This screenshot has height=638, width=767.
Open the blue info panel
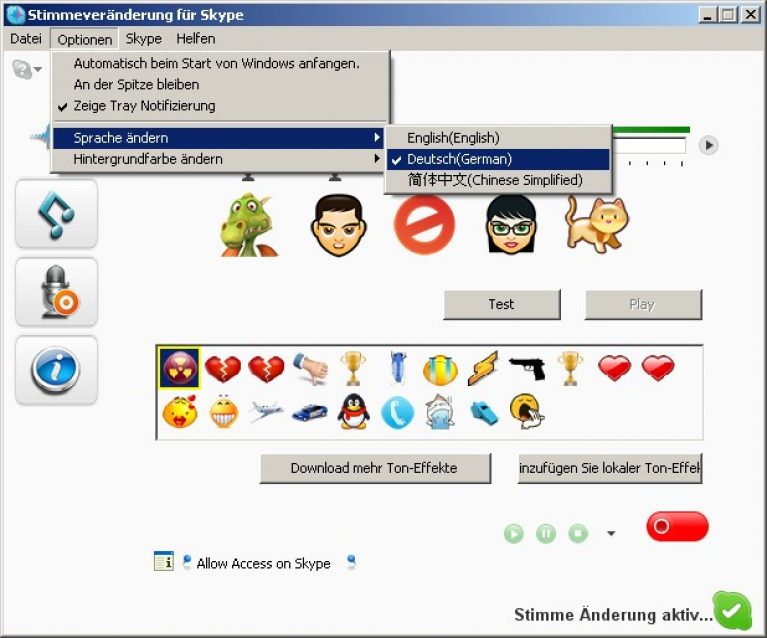pyautogui.click(x=56, y=370)
